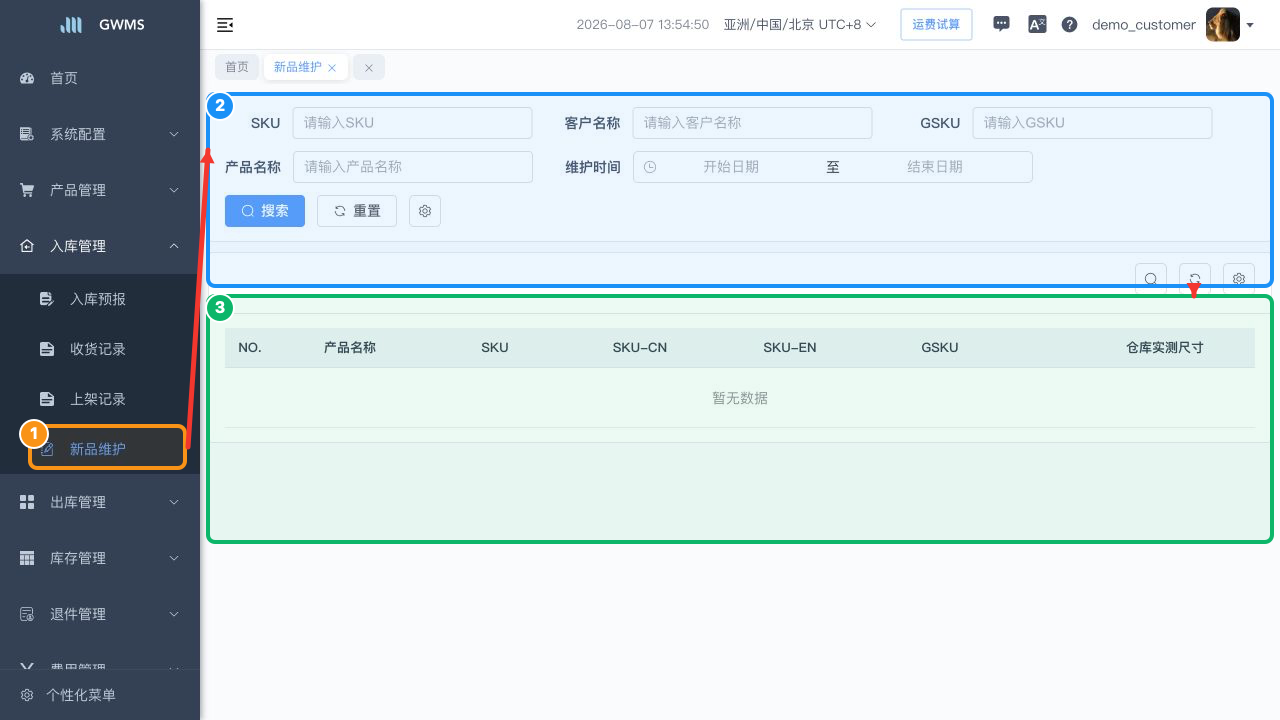
Task: Click the 个性化菜单 gear icon
Action: (x=27, y=695)
